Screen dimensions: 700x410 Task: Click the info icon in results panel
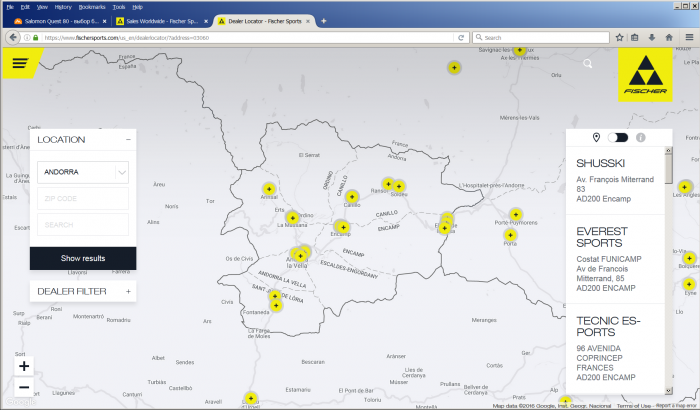(641, 138)
